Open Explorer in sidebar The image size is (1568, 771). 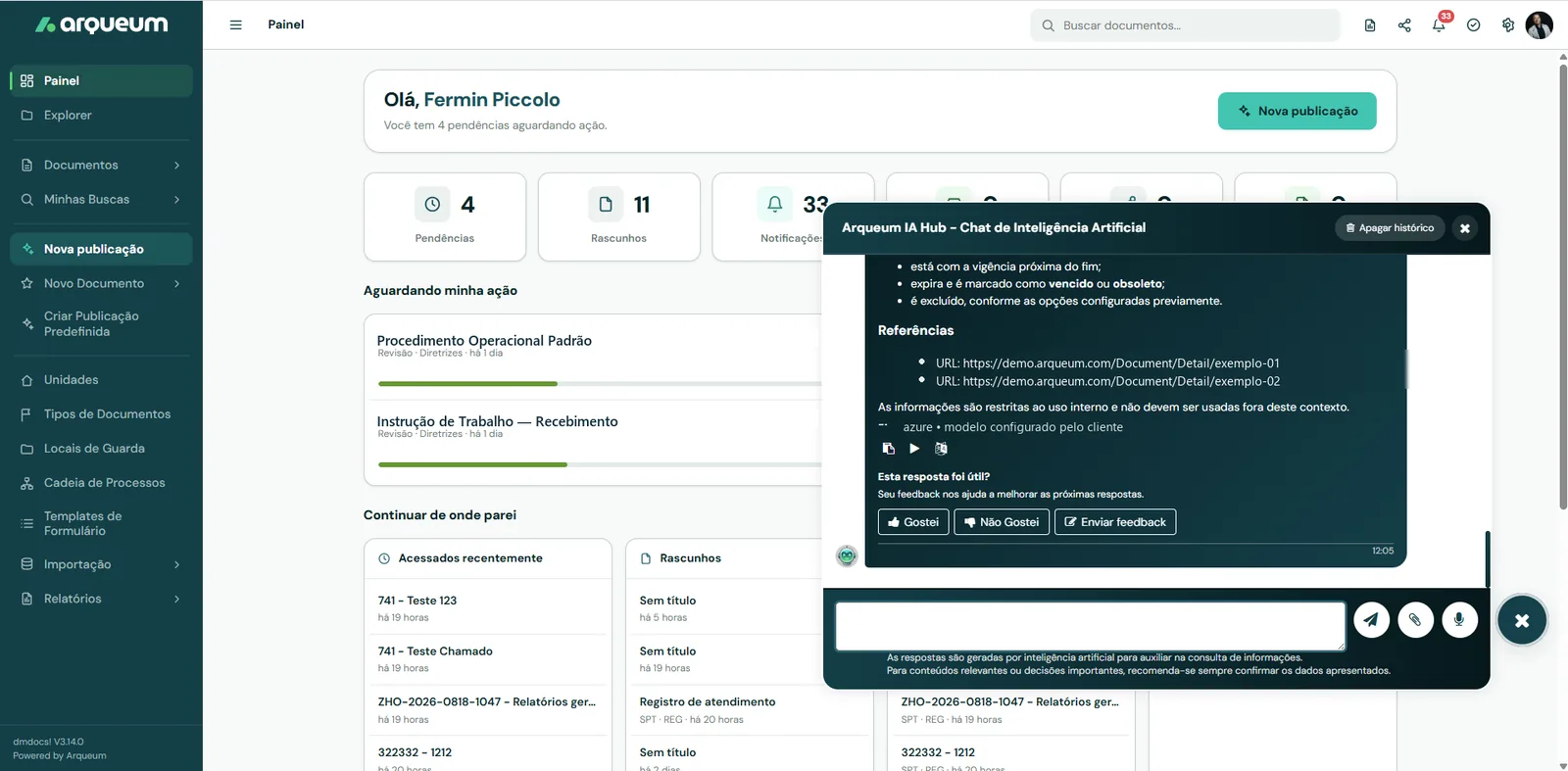tap(101, 115)
